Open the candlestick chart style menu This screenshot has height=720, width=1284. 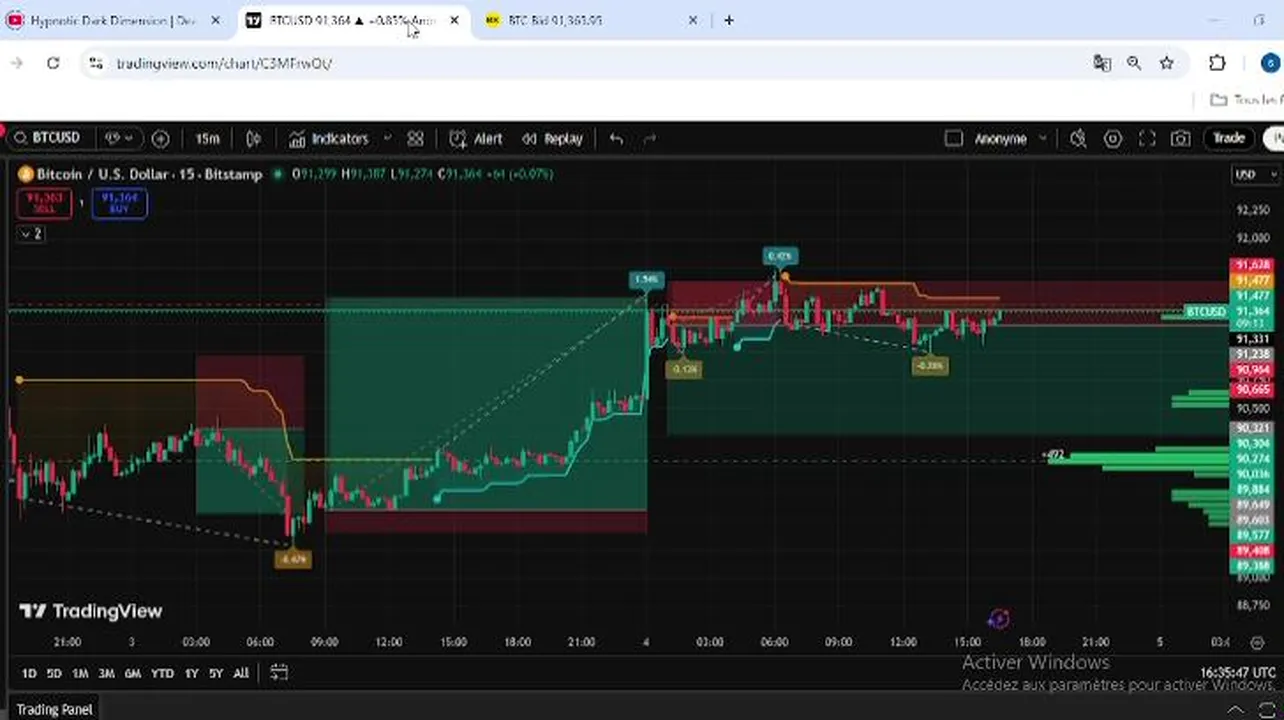tap(254, 139)
